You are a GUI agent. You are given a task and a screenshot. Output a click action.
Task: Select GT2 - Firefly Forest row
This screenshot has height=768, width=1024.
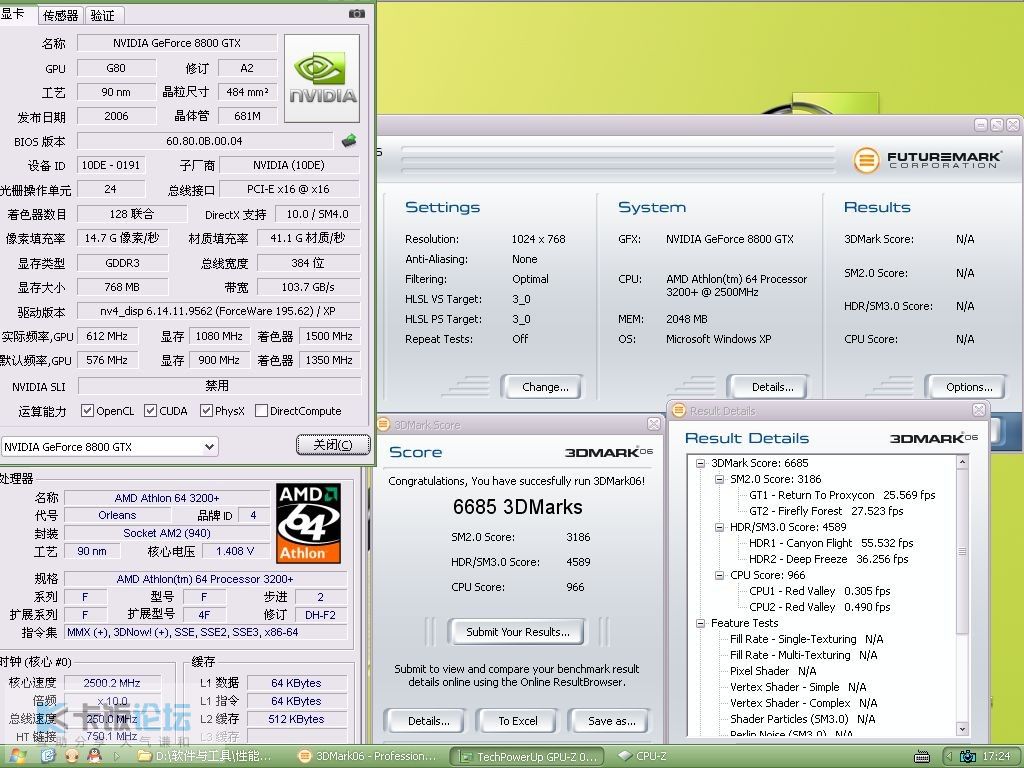coord(826,511)
